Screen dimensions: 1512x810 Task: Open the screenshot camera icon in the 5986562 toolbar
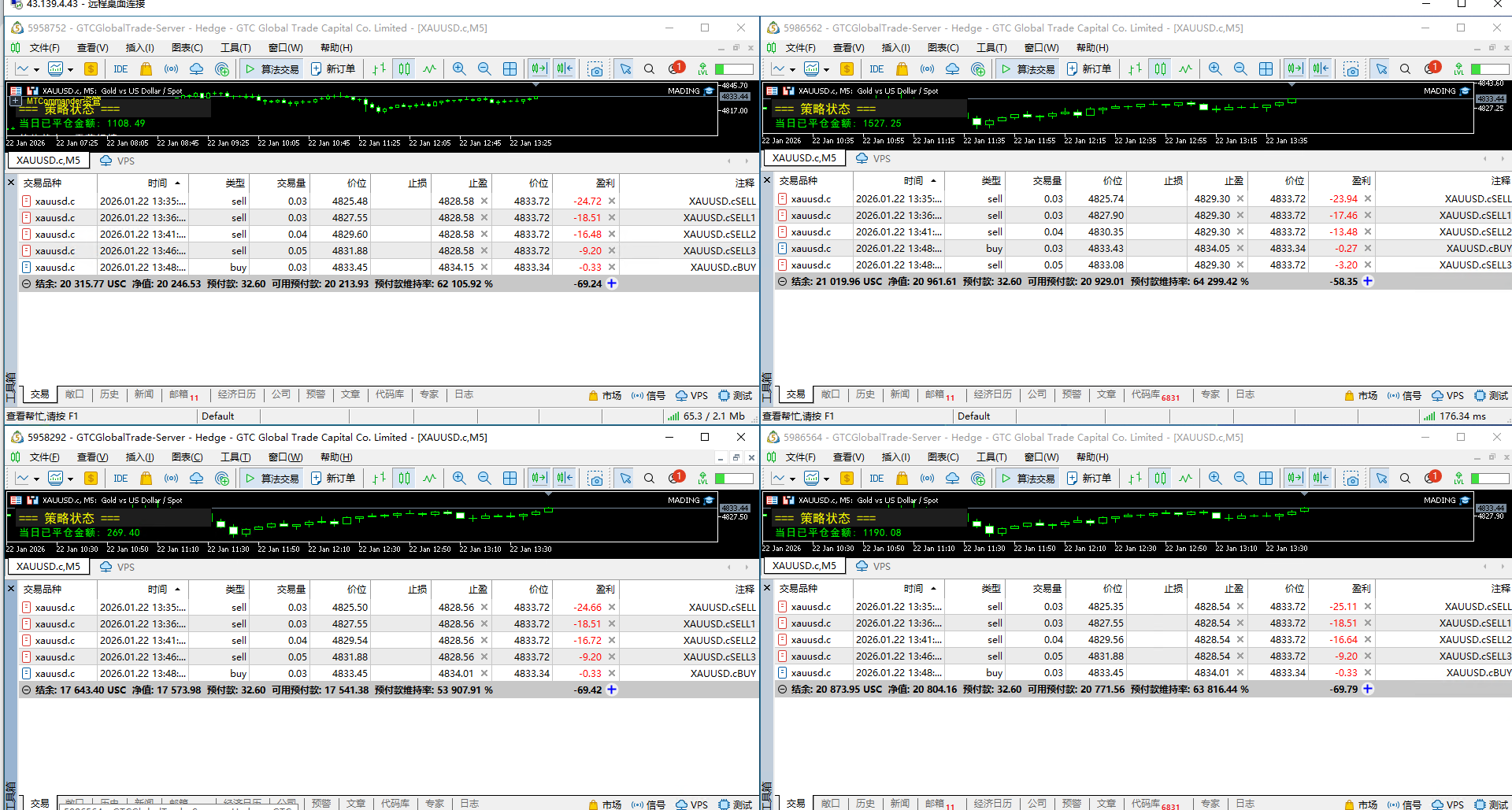pos(1351,69)
